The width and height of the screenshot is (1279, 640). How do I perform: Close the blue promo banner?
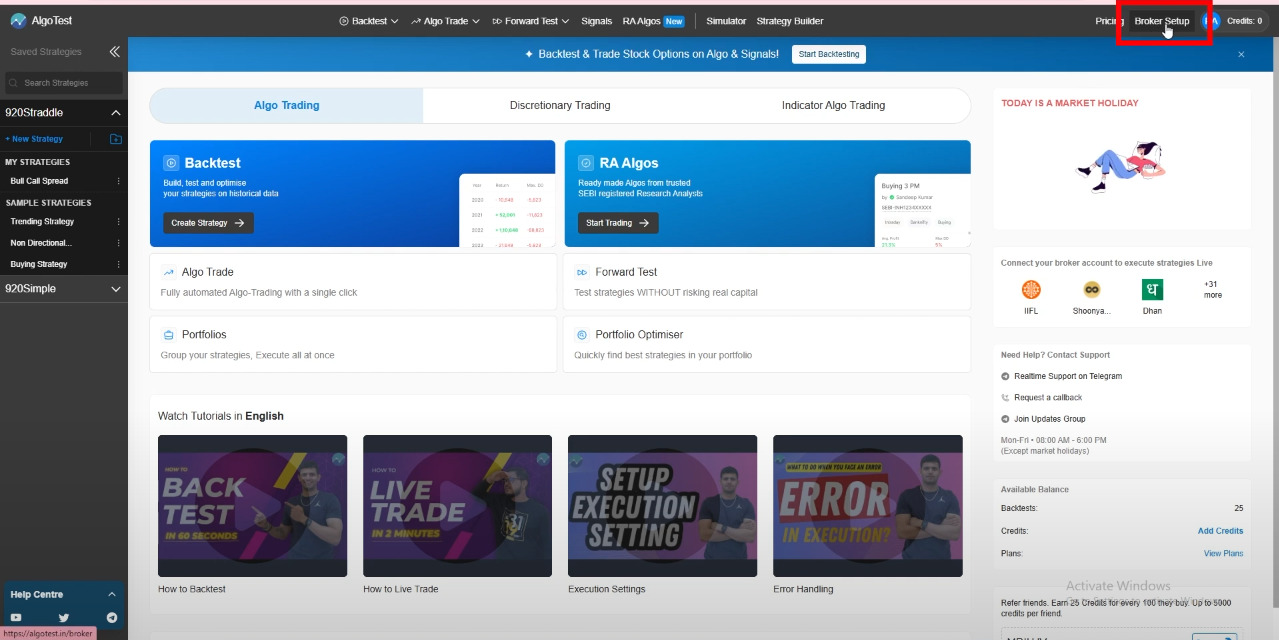click(1241, 54)
